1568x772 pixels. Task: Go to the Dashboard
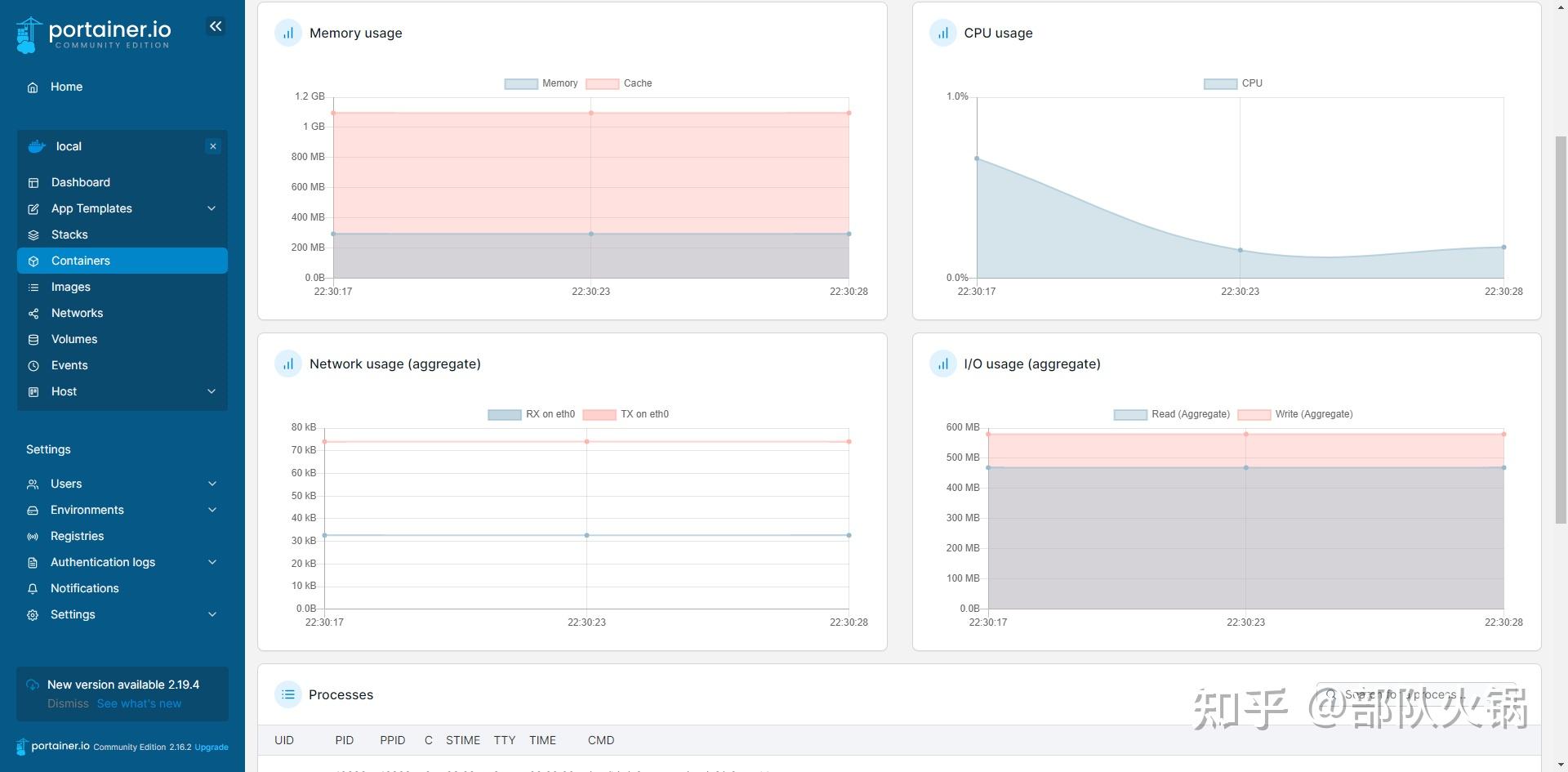[x=81, y=181]
